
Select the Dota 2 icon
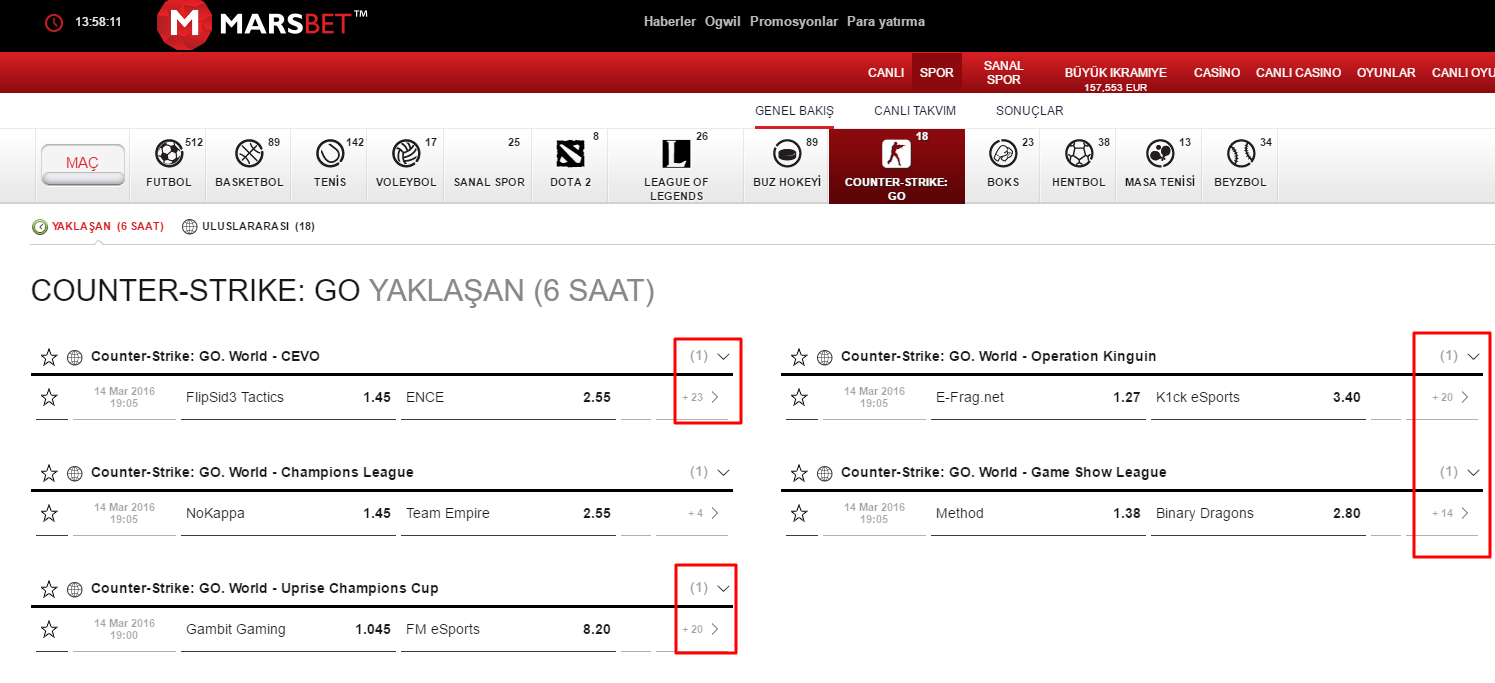point(570,154)
